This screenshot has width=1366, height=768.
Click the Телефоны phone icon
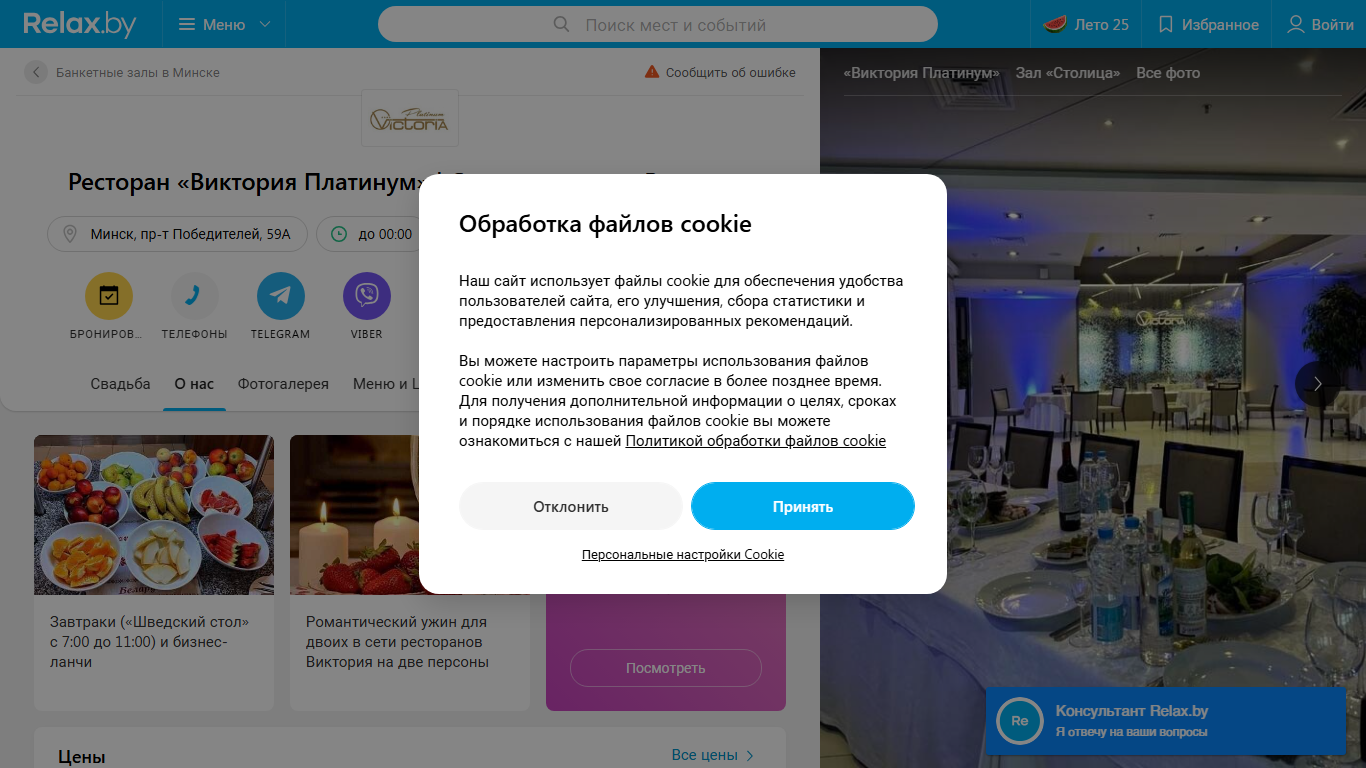[x=195, y=296]
